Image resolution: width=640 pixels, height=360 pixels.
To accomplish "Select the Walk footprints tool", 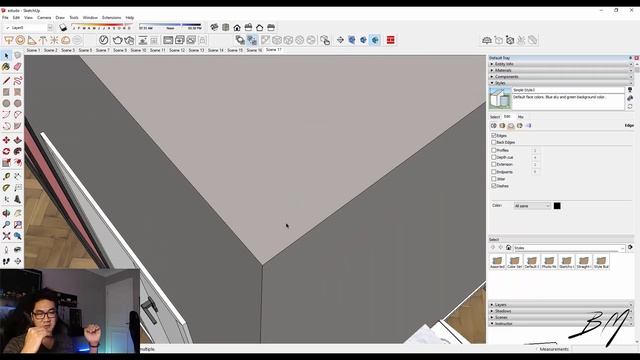I will click(6, 261).
